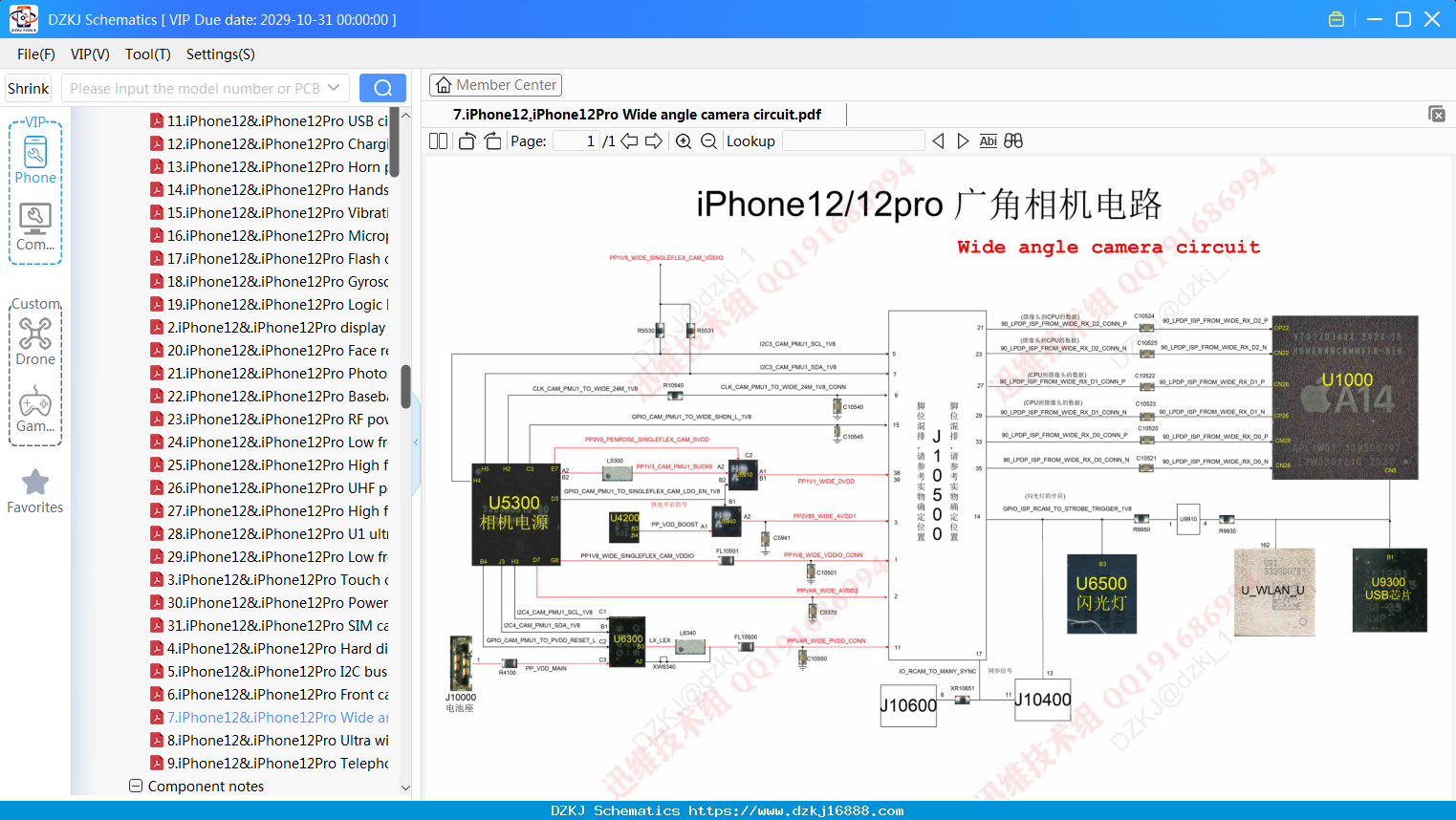This screenshot has width=1456, height=820.
Task: Rotate the page counterclockwise
Action: pos(467,141)
